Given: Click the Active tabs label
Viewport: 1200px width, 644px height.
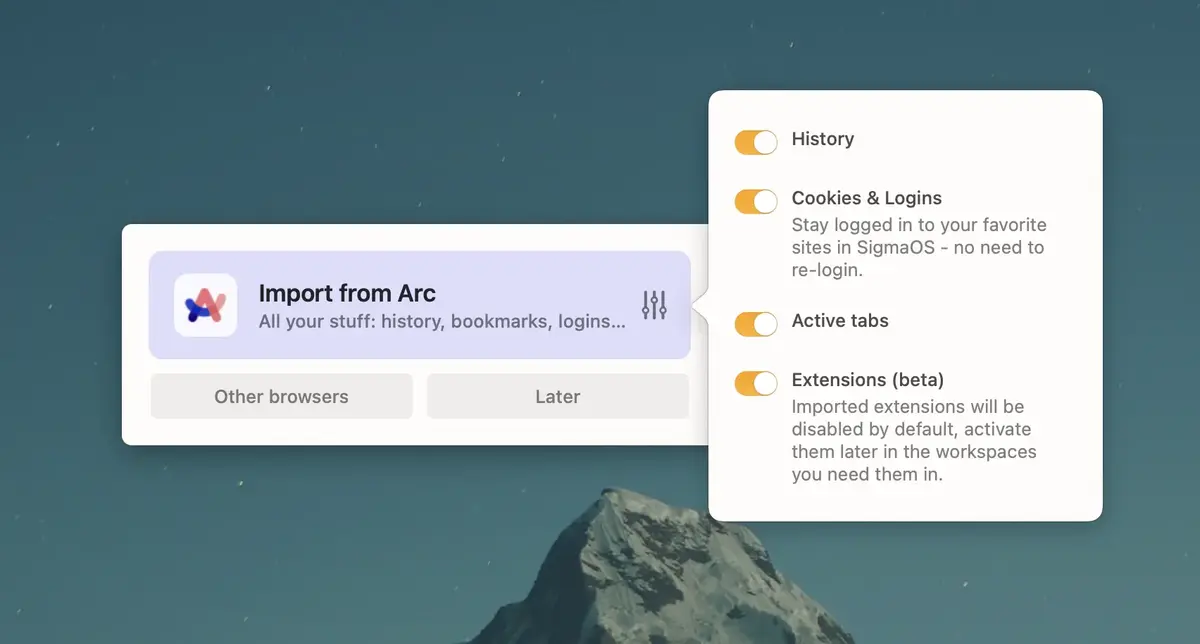Looking at the screenshot, I should tap(840, 321).
